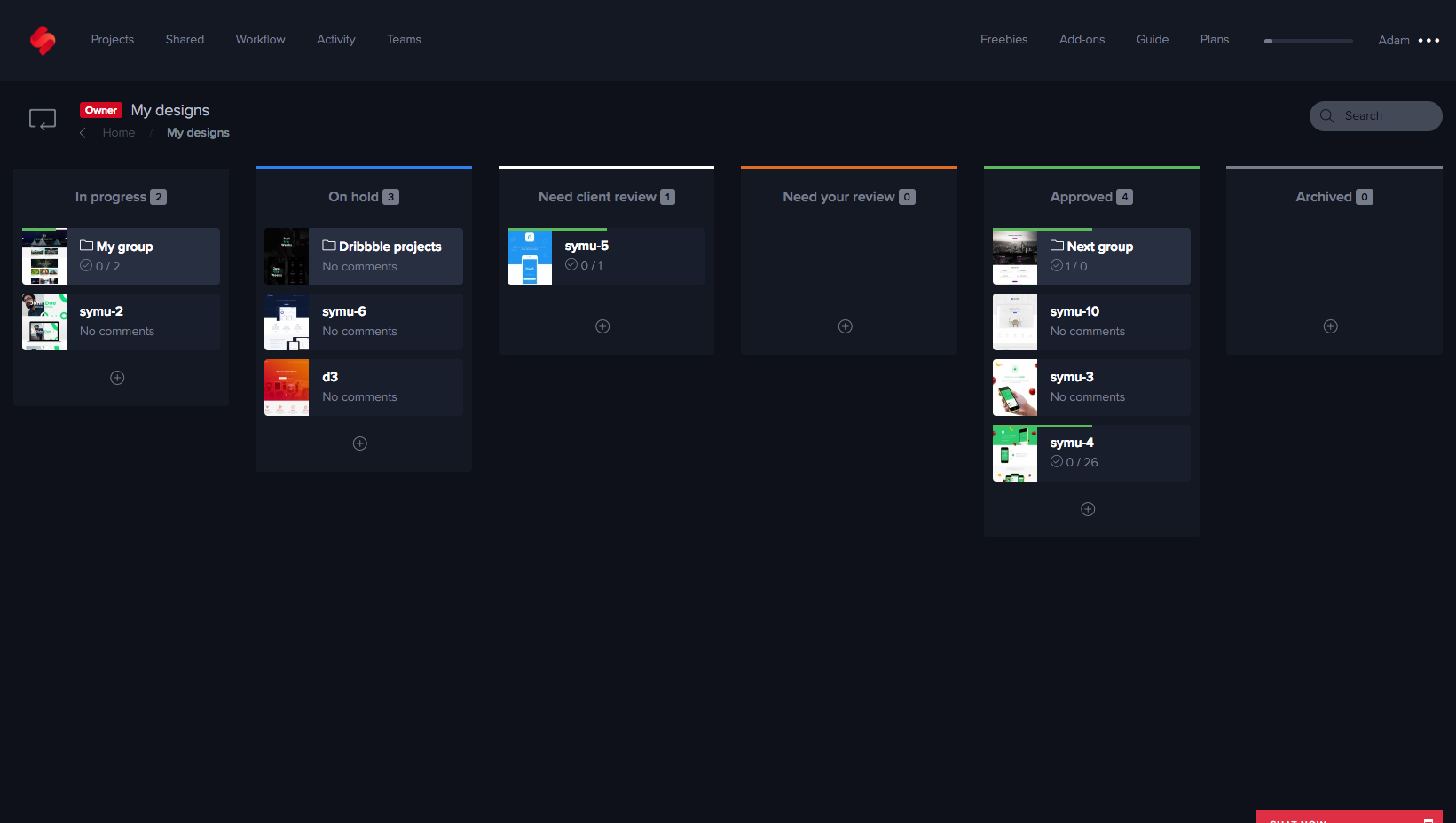Click the checkmark icon on My group 0/2

pyautogui.click(x=86, y=265)
